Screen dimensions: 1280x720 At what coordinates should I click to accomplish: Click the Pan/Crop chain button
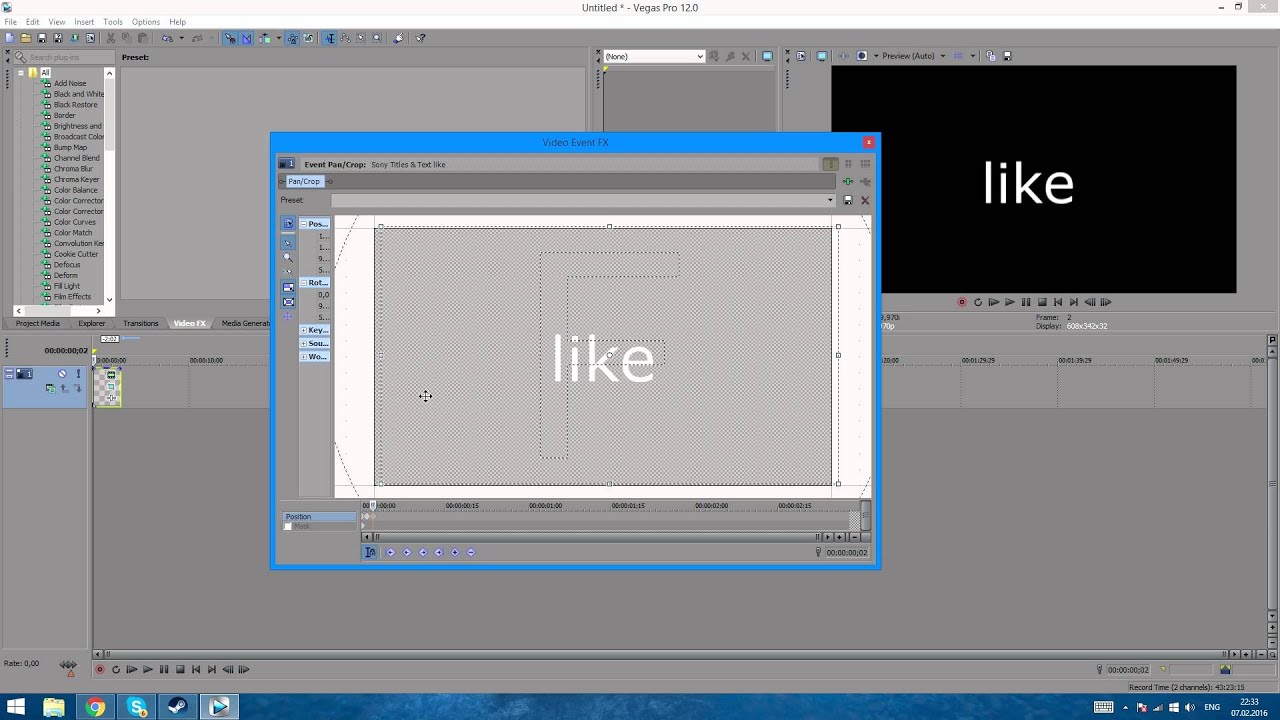pyautogui.click(x=304, y=181)
